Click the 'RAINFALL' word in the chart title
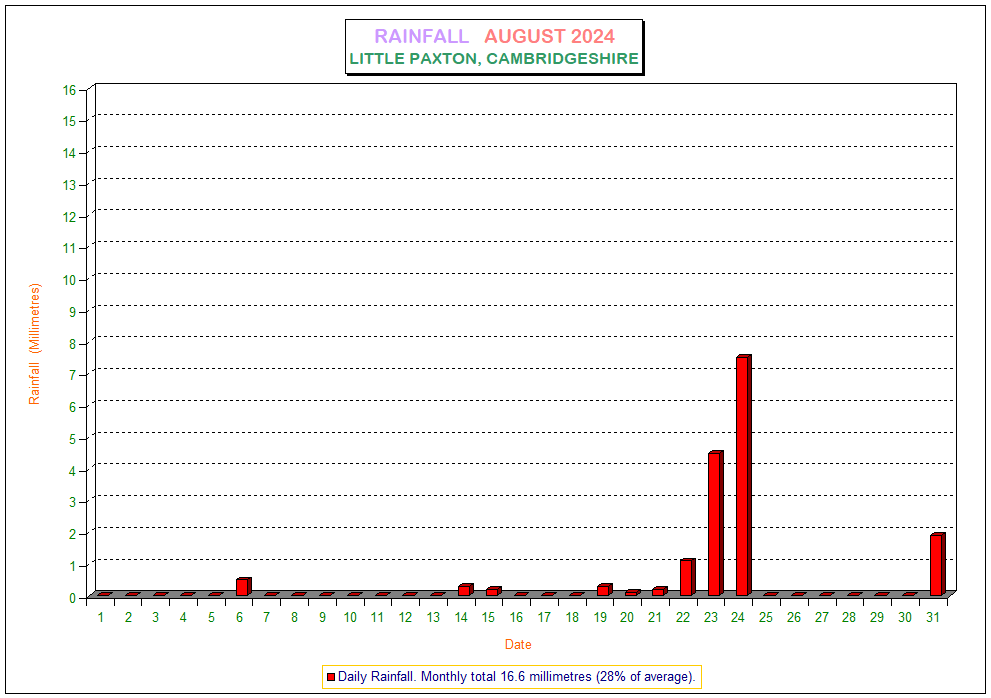This screenshot has height=698, width=991. coord(422,36)
